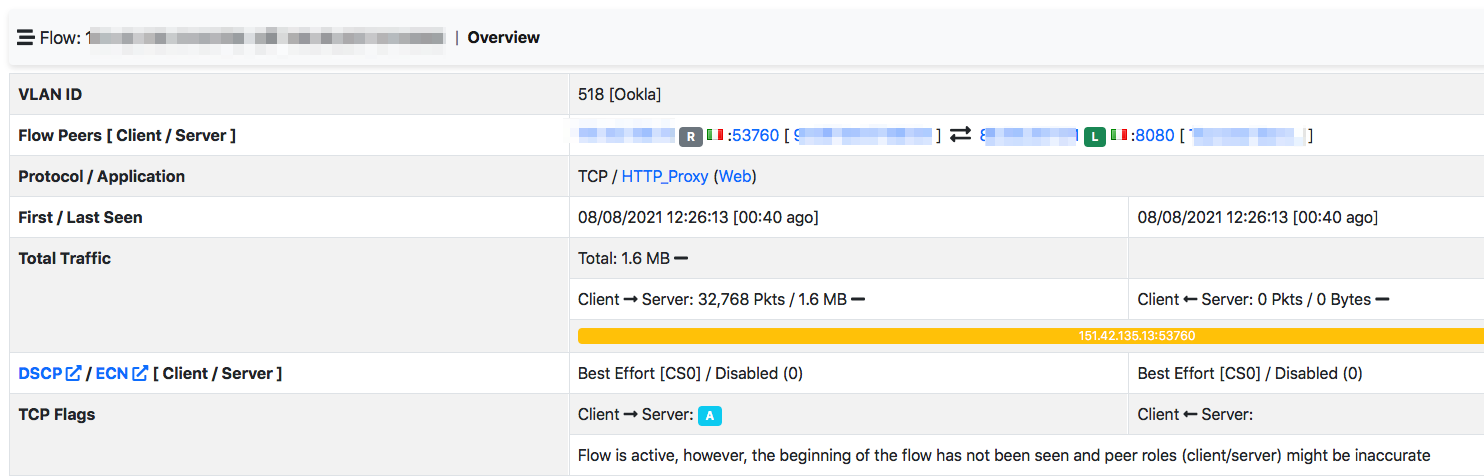Click the Italian flag next to port 53760
Image resolution: width=1484 pixels, height=476 pixels.
[x=715, y=135]
